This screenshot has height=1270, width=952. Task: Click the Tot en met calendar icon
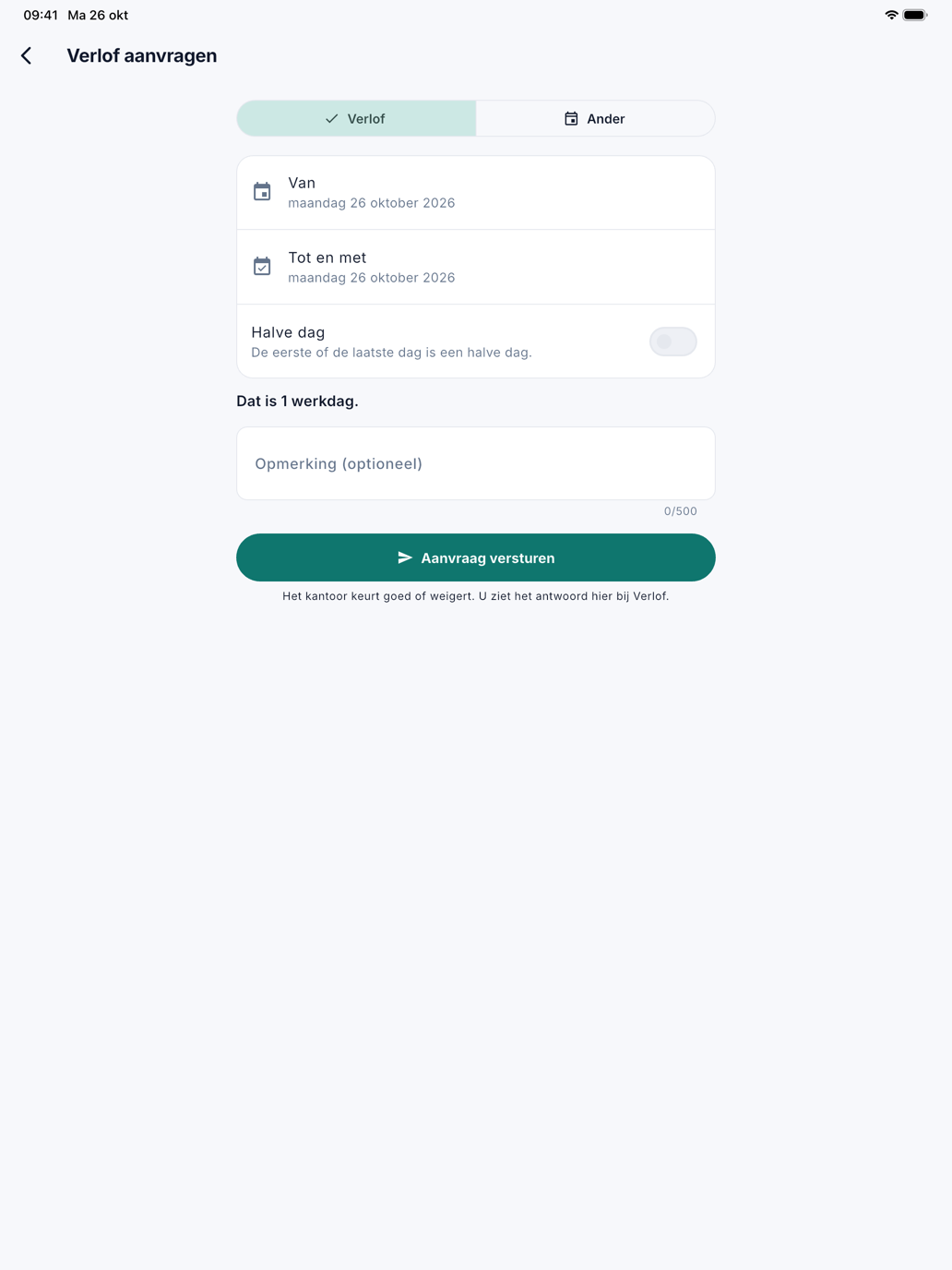click(x=262, y=267)
